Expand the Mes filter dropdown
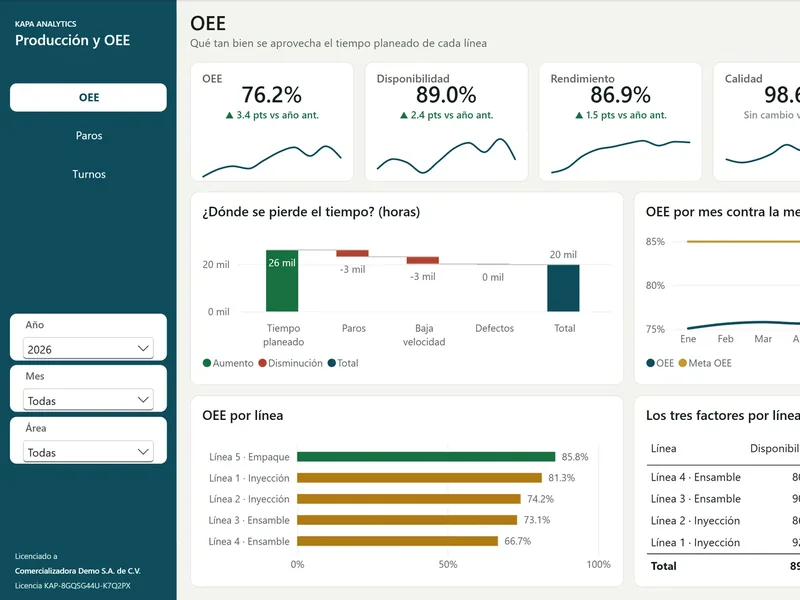This screenshot has width=800, height=600. click(88, 400)
